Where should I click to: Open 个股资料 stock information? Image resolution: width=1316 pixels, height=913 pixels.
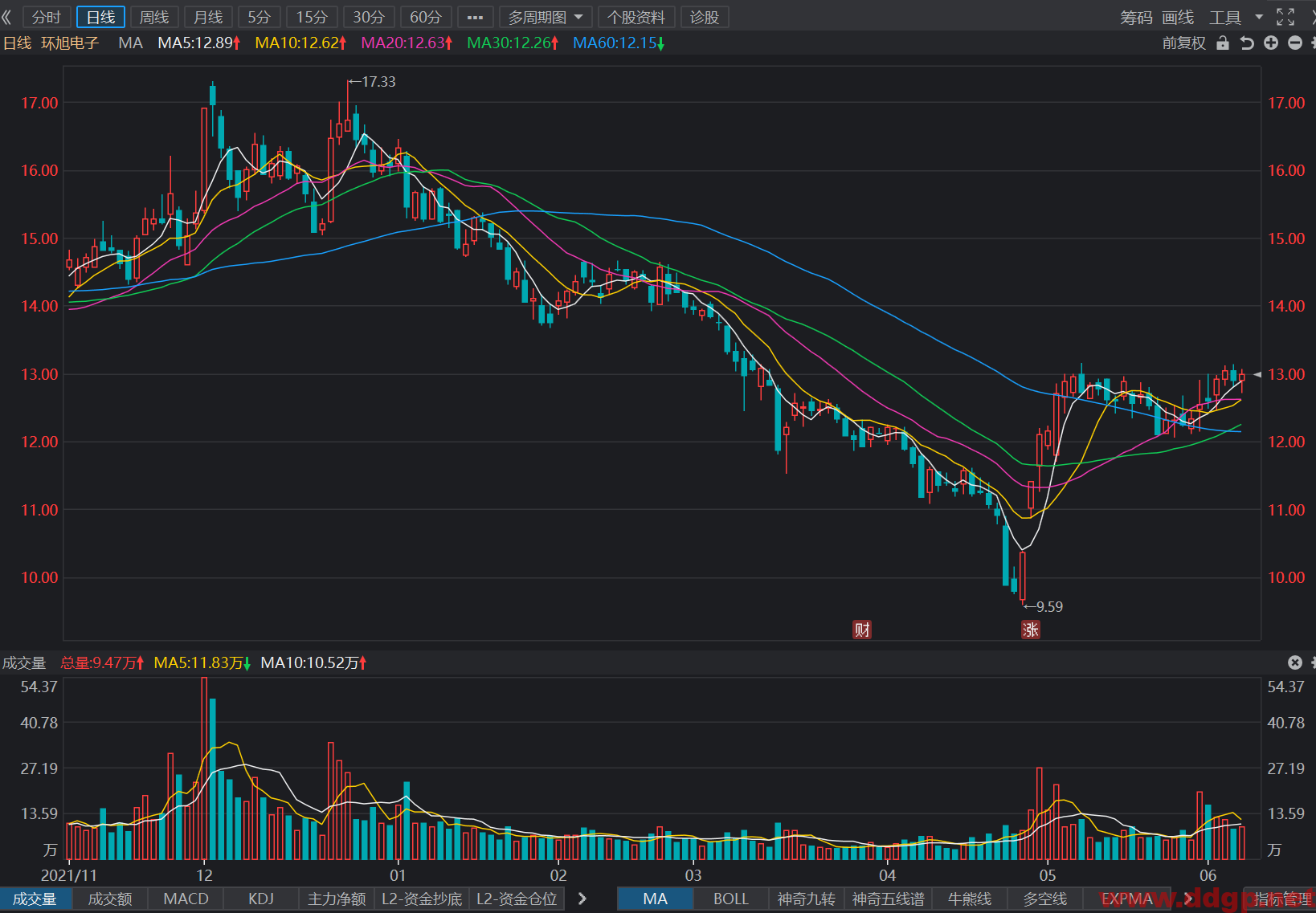point(636,17)
